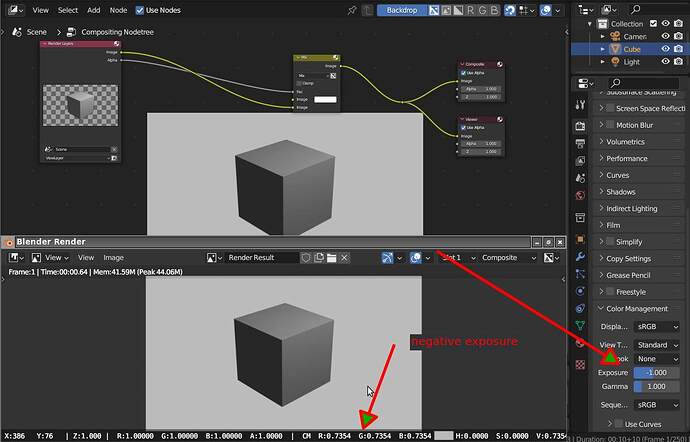690x442 pixels.
Task: Open the Render properties tab
Action: pyautogui.click(x=580, y=127)
